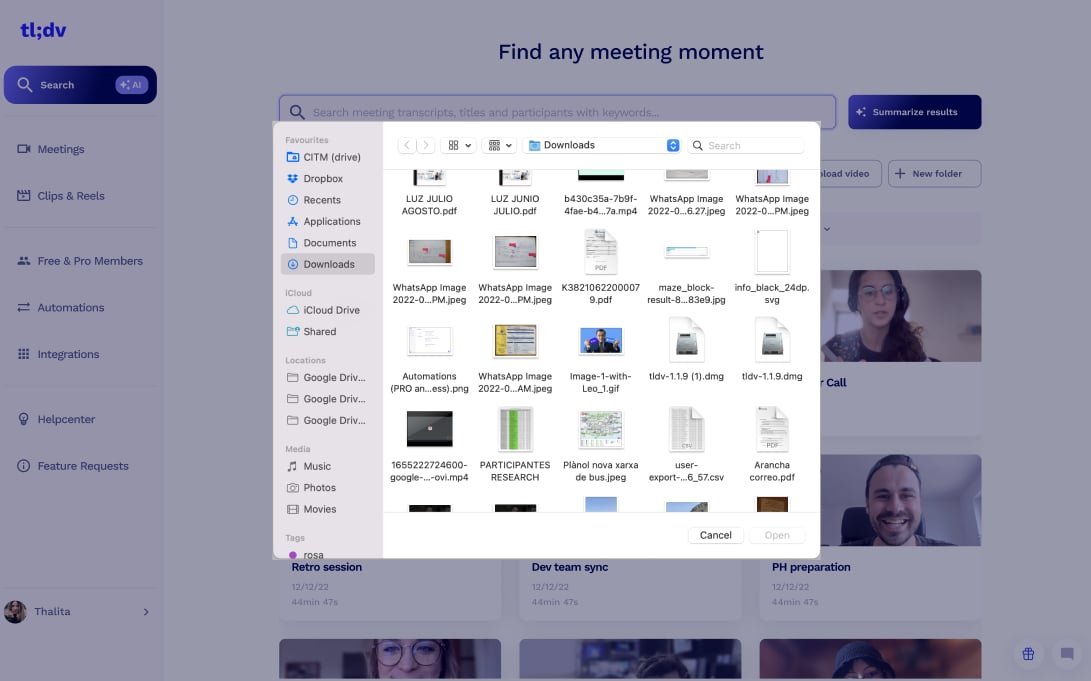
Task: Select the K38210622000079.pdf file
Action: (x=600, y=266)
